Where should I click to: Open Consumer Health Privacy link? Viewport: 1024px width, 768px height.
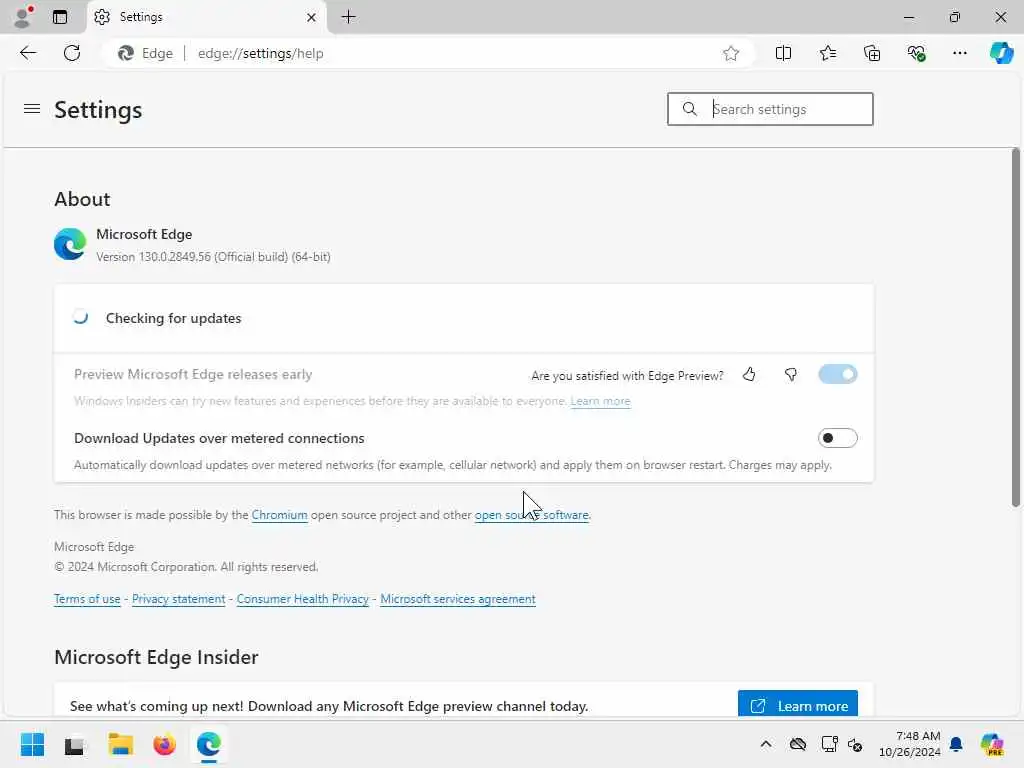(x=302, y=599)
